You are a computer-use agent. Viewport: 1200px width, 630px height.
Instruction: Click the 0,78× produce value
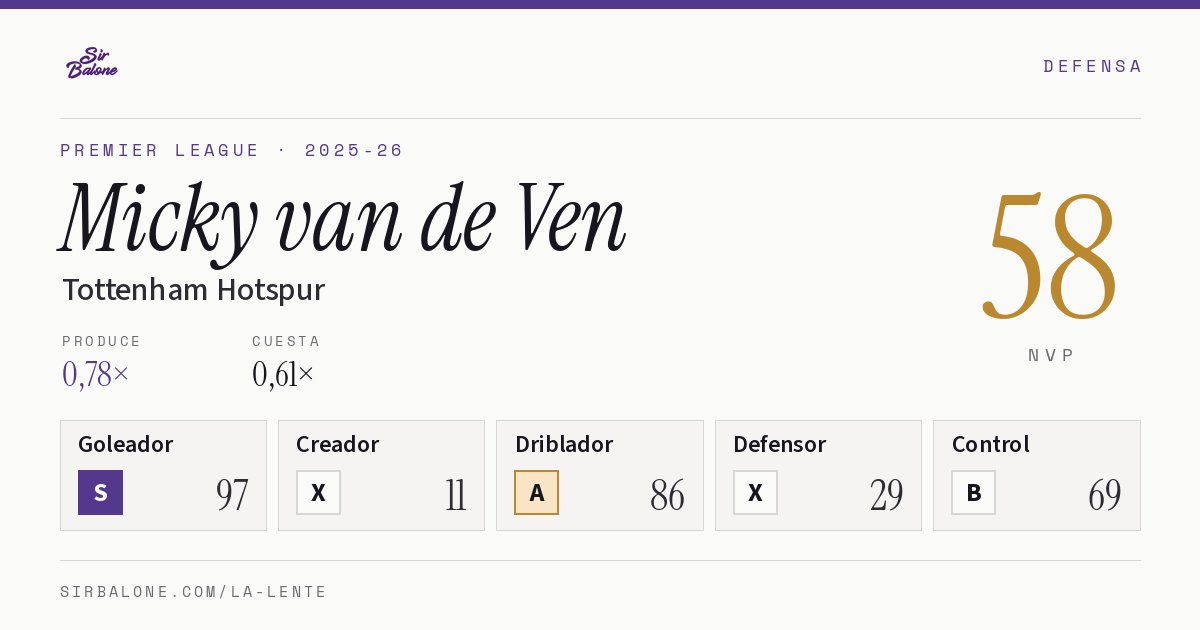click(x=95, y=374)
